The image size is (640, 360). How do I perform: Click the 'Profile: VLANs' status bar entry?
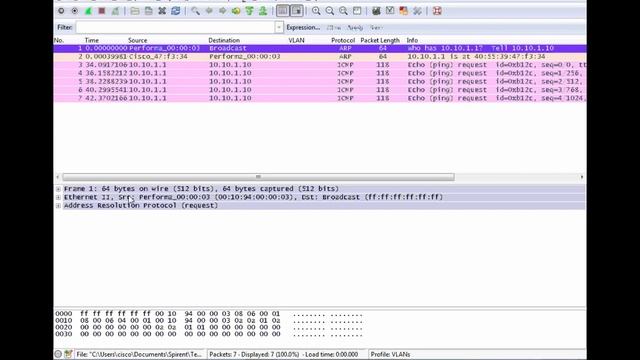point(390,354)
